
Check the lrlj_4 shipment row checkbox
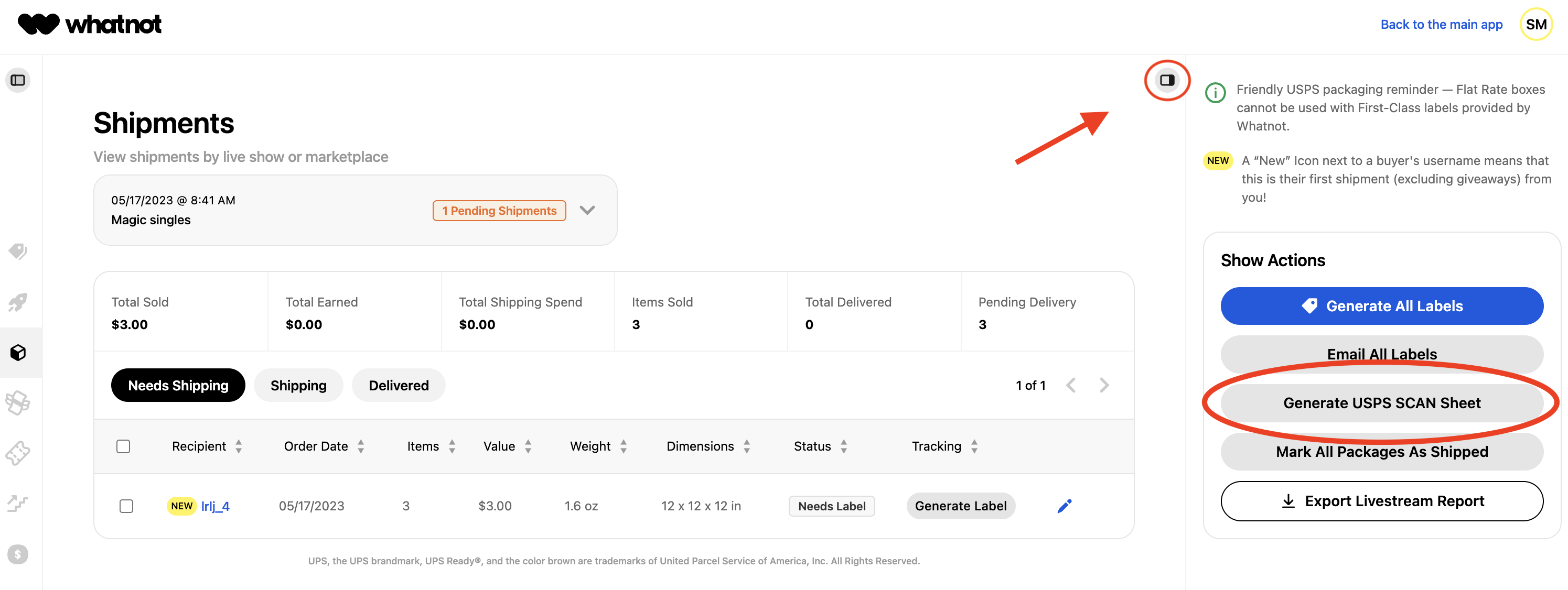[126, 506]
